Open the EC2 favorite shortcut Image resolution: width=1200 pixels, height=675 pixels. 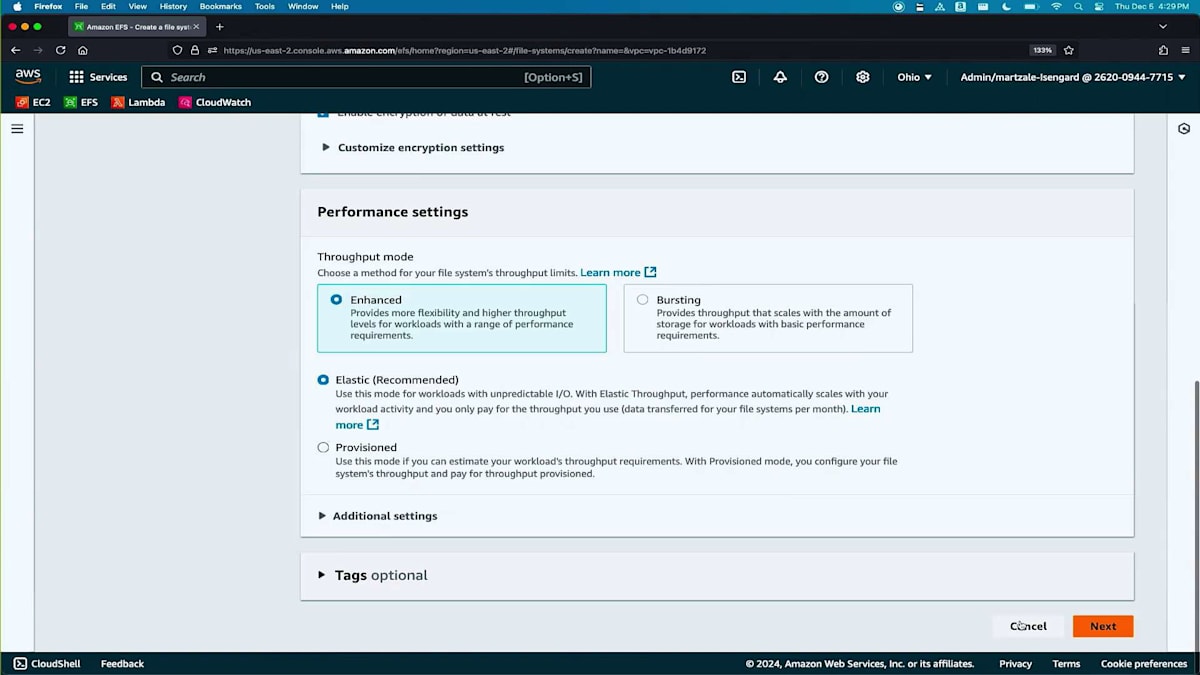coord(33,102)
